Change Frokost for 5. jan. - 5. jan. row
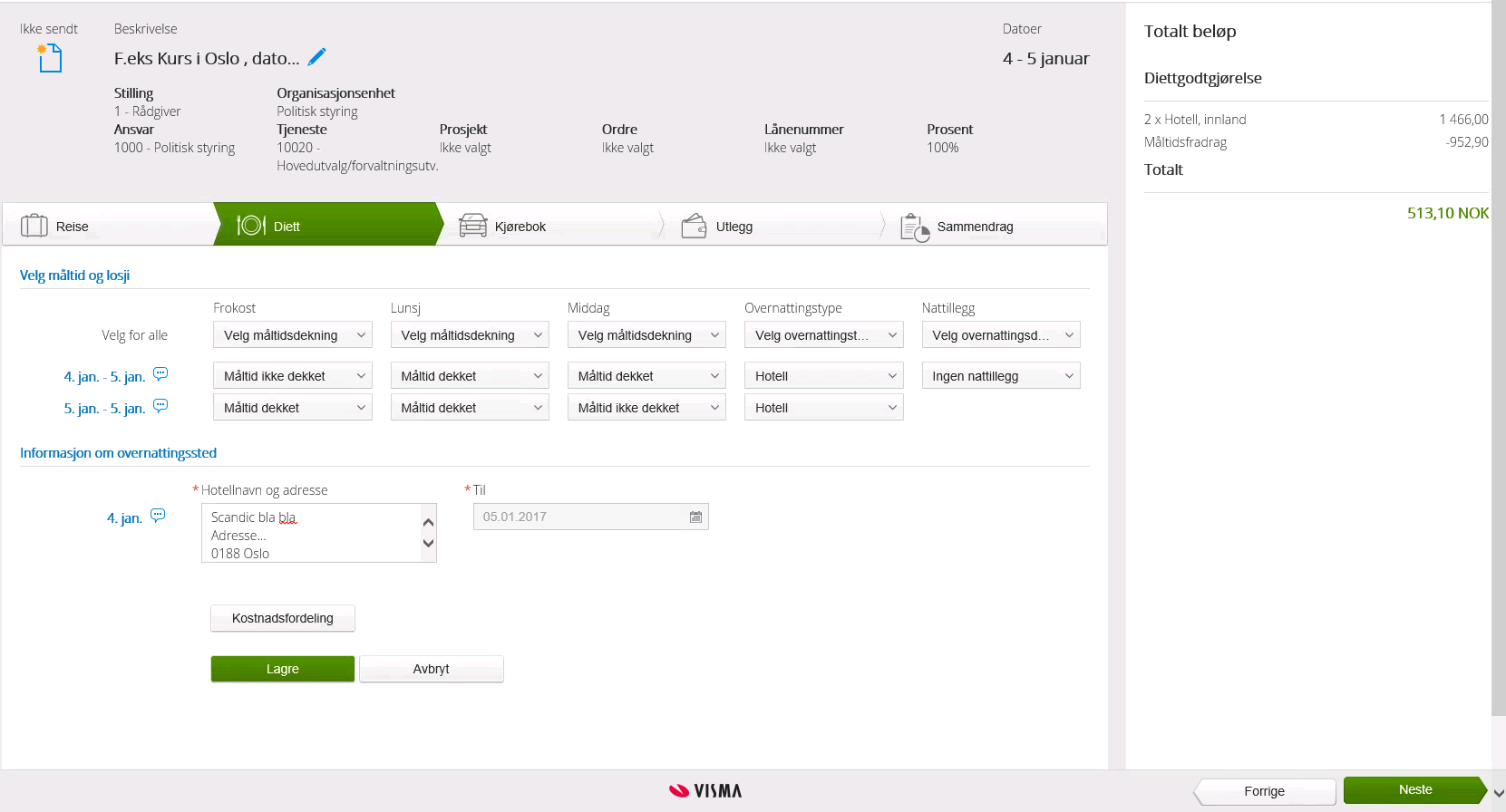 [293, 408]
